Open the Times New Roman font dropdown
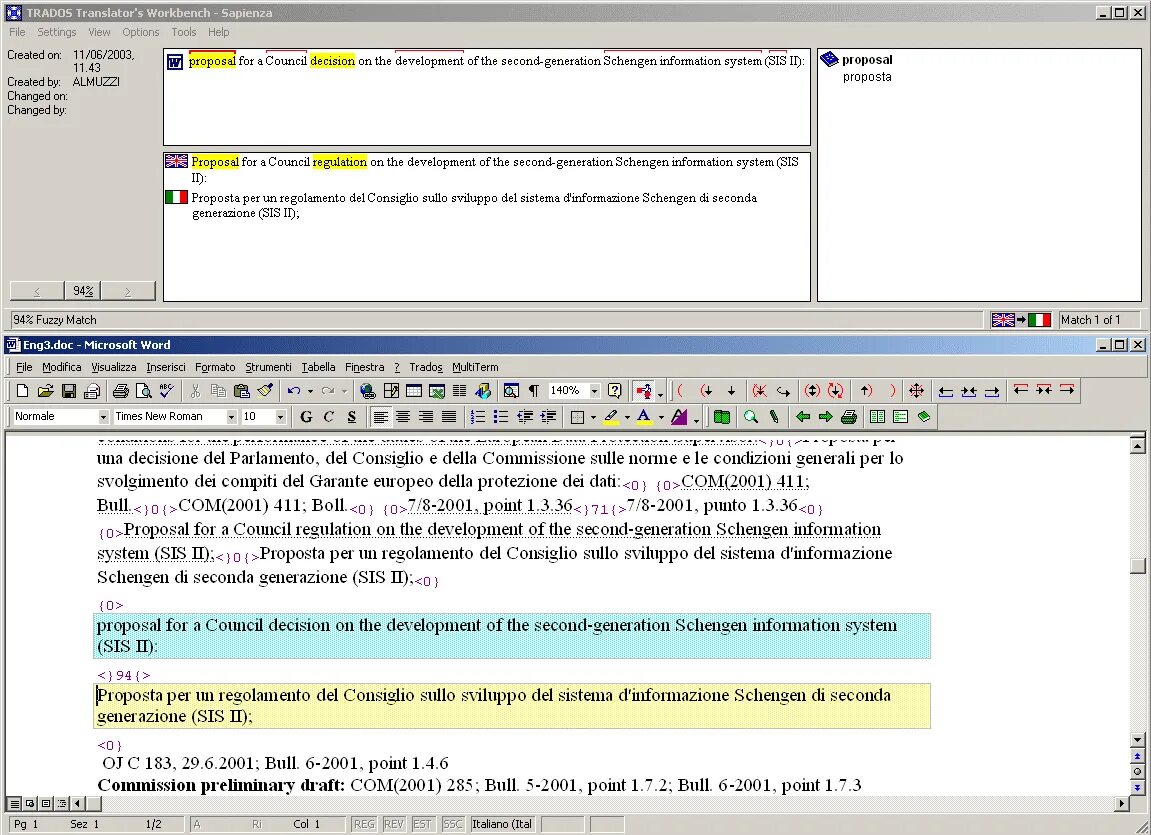Image resolution: width=1151 pixels, height=835 pixels. [231, 417]
